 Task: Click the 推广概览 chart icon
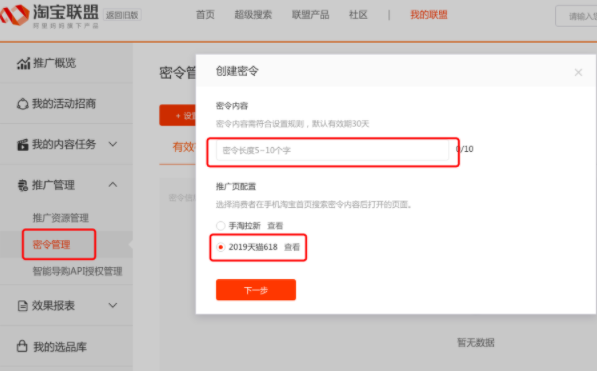(23, 63)
